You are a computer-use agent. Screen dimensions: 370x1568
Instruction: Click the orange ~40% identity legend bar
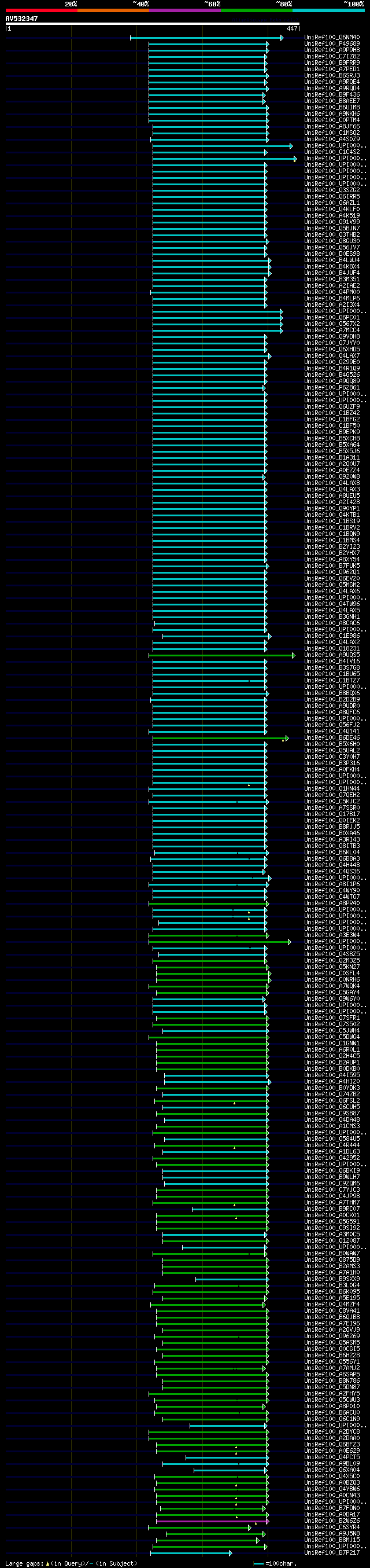113,10
